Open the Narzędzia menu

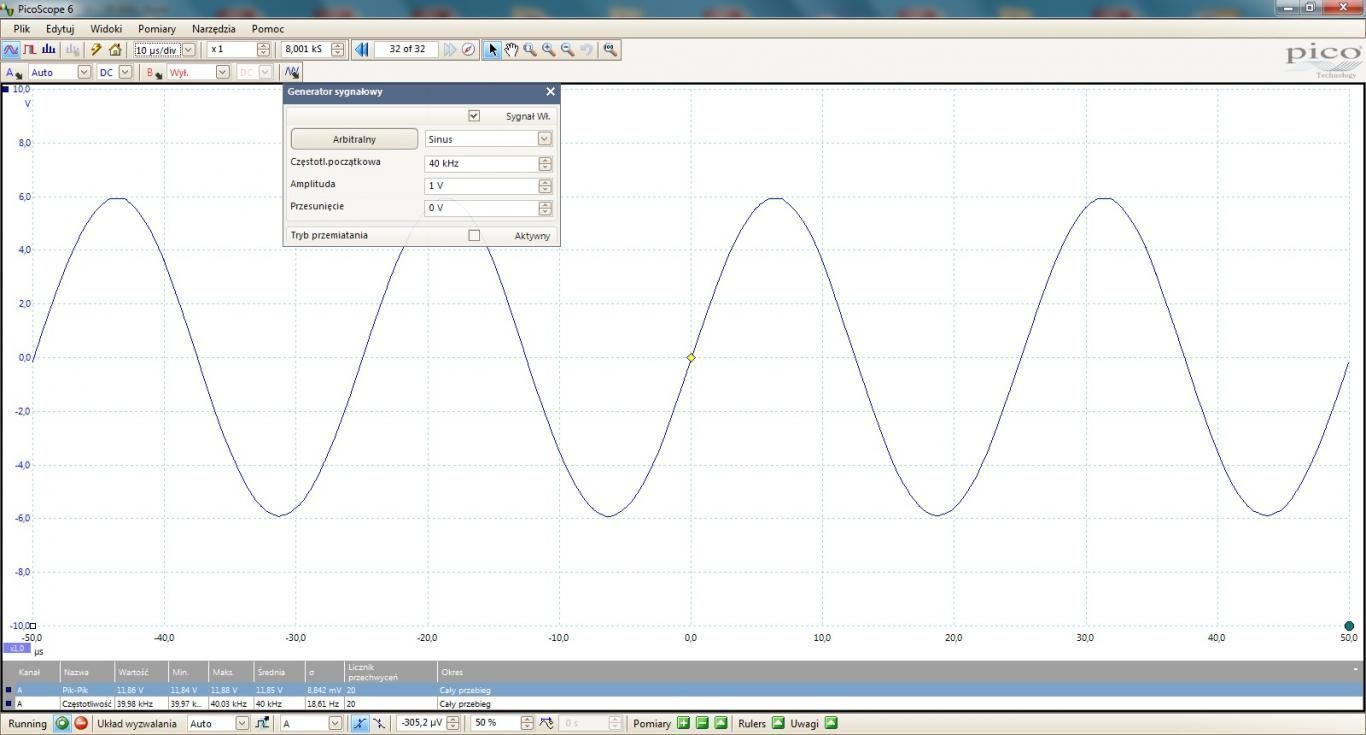click(x=214, y=29)
